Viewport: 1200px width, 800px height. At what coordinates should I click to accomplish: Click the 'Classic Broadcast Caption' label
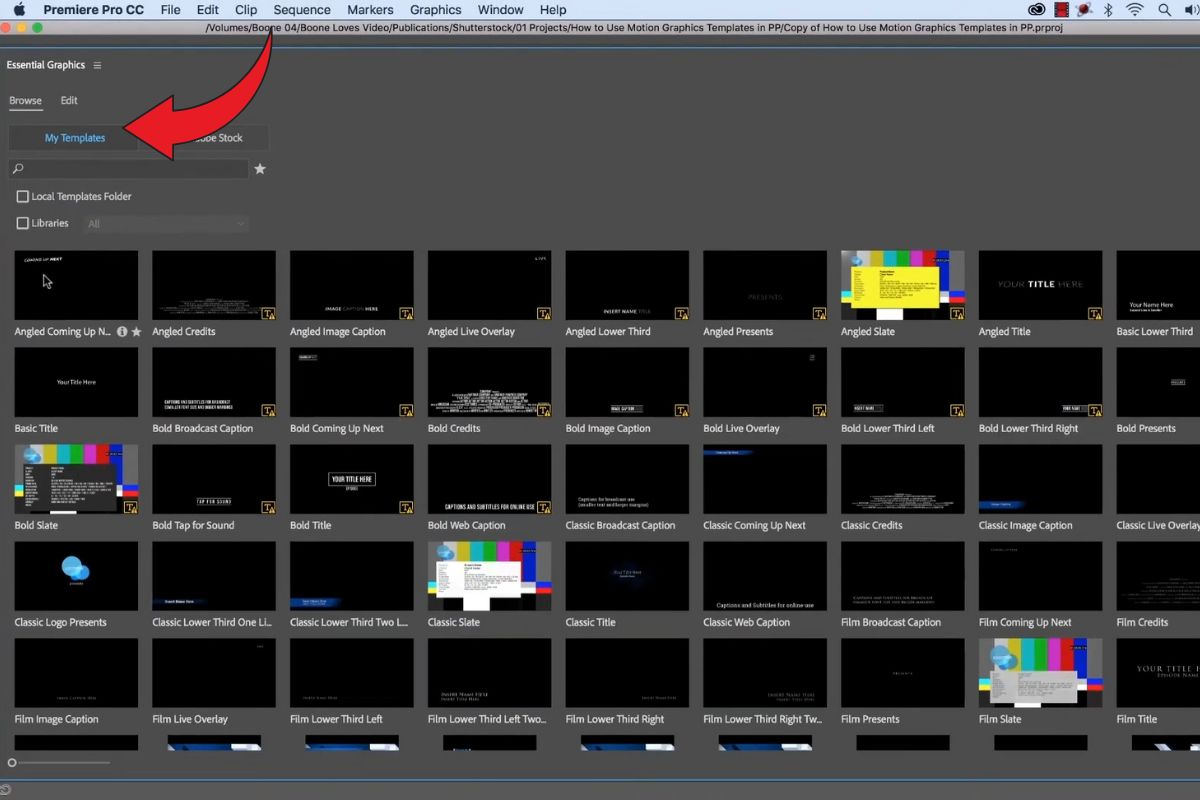pos(621,526)
